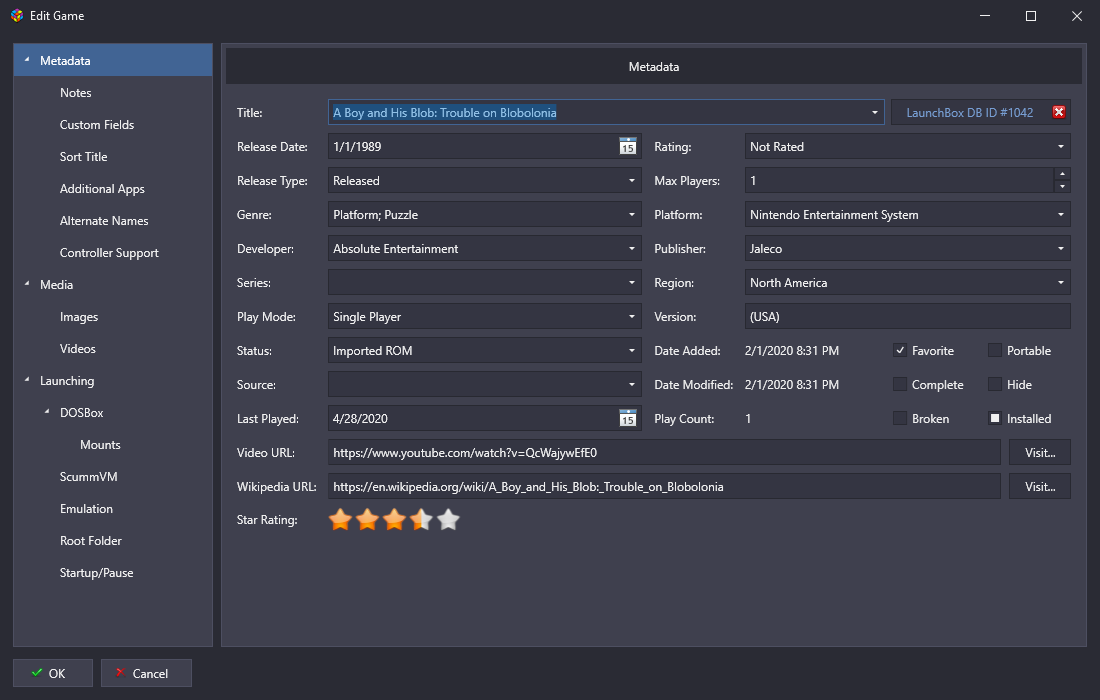Open the Videos page
Viewport: 1100px width, 700px height.
(x=77, y=349)
